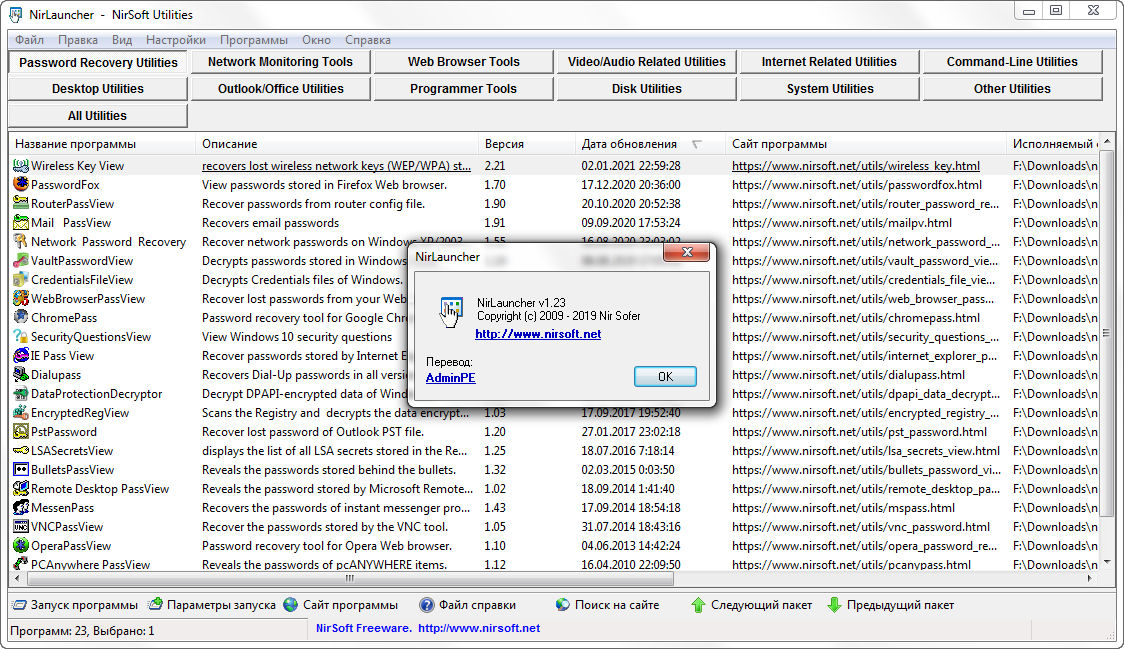Open the Файл menu

pos(29,40)
